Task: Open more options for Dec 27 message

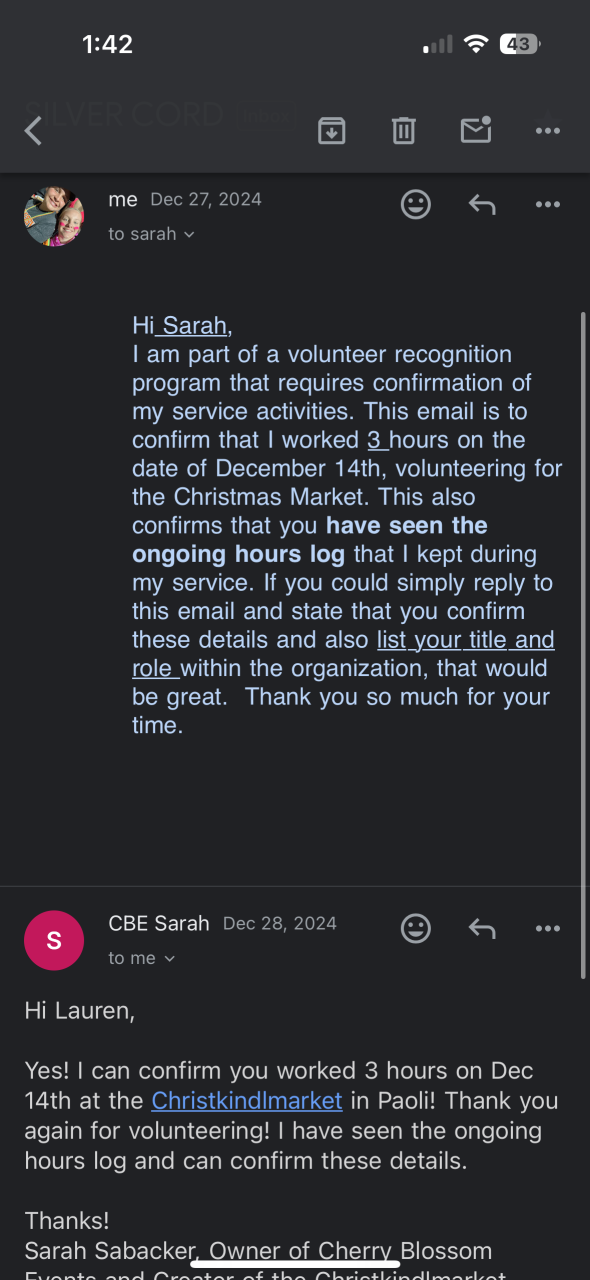Action: pos(548,205)
